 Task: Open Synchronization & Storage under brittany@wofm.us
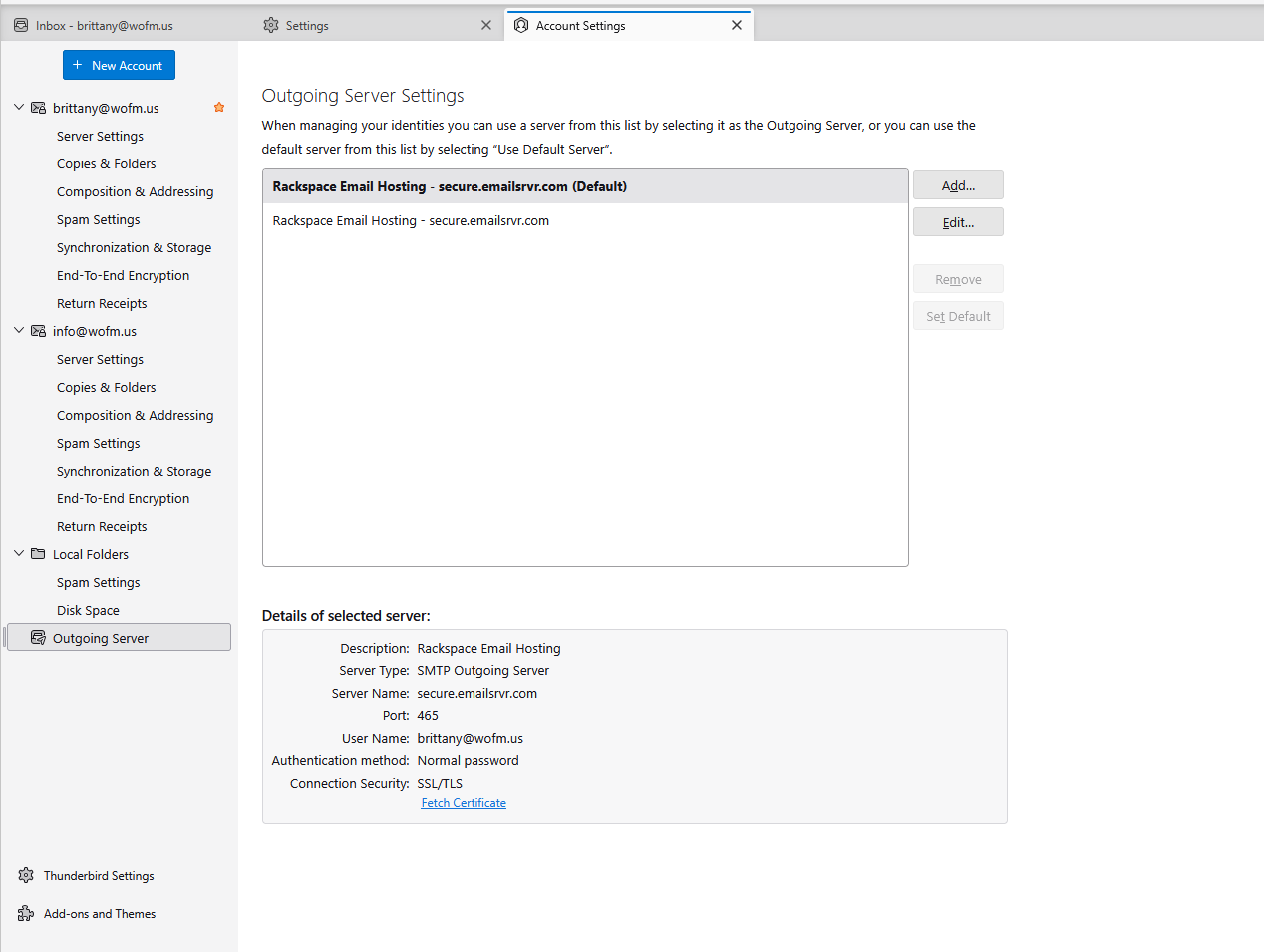coord(134,247)
